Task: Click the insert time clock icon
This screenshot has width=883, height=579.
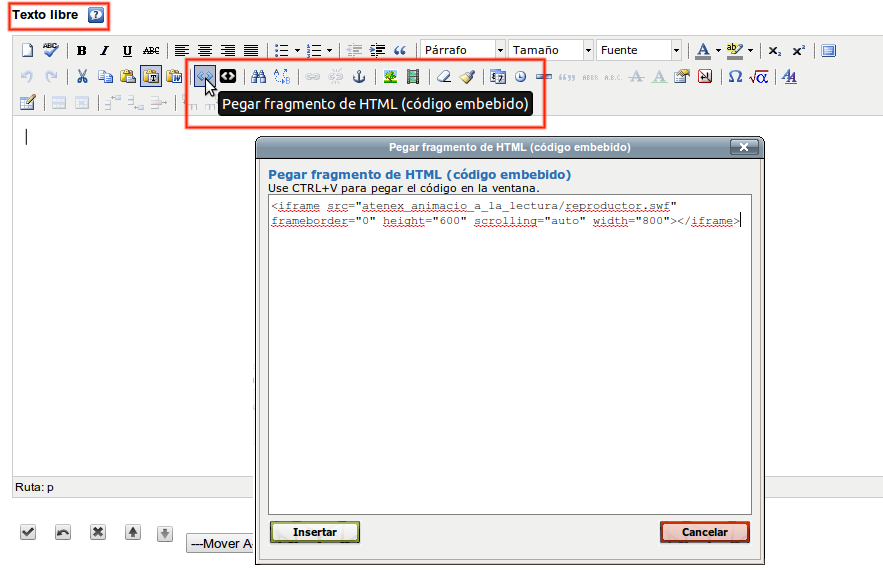Action: click(518, 76)
